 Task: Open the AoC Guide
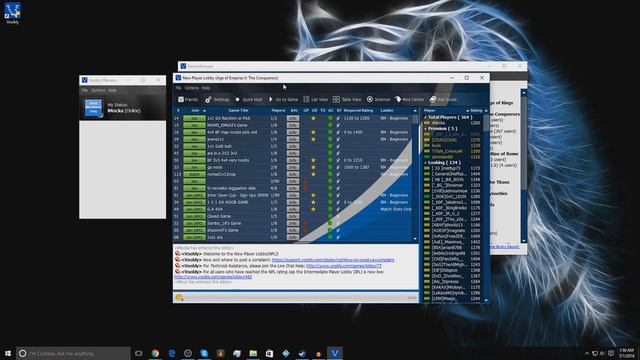point(443,100)
